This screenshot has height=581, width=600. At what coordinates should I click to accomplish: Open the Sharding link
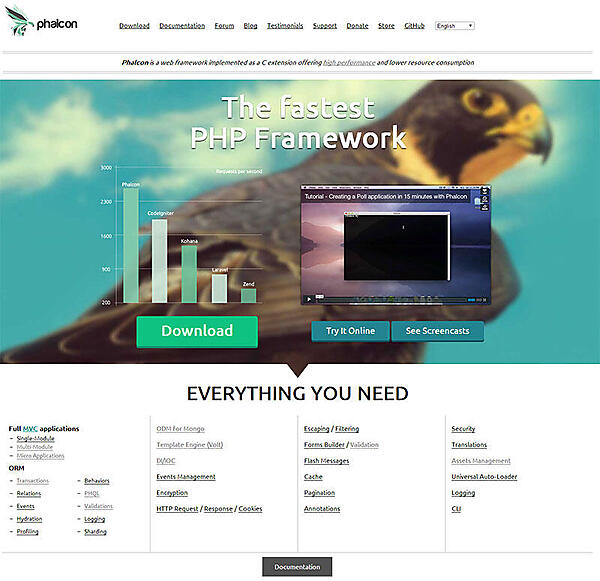(95, 532)
